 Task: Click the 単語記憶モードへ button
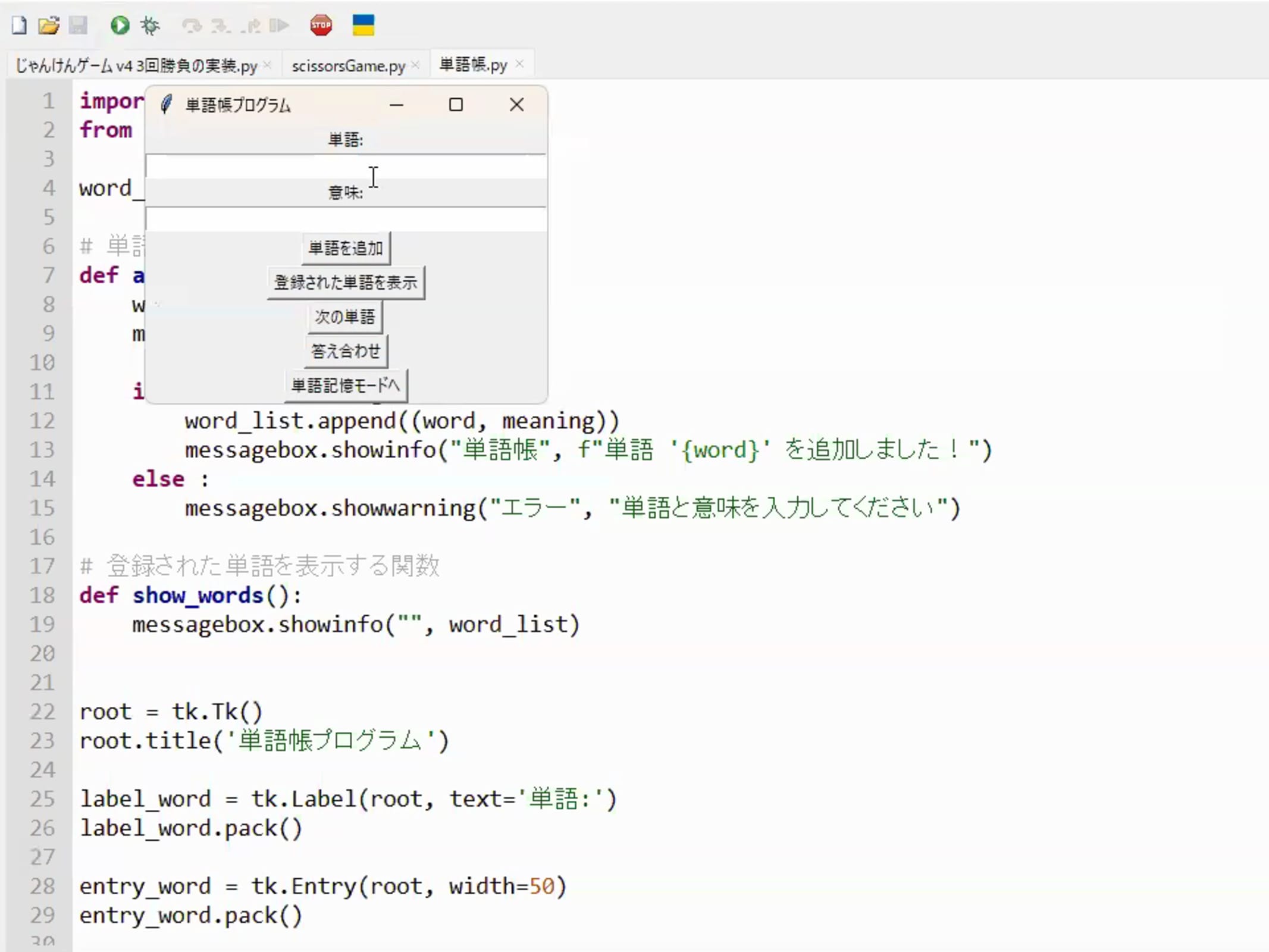click(x=346, y=386)
